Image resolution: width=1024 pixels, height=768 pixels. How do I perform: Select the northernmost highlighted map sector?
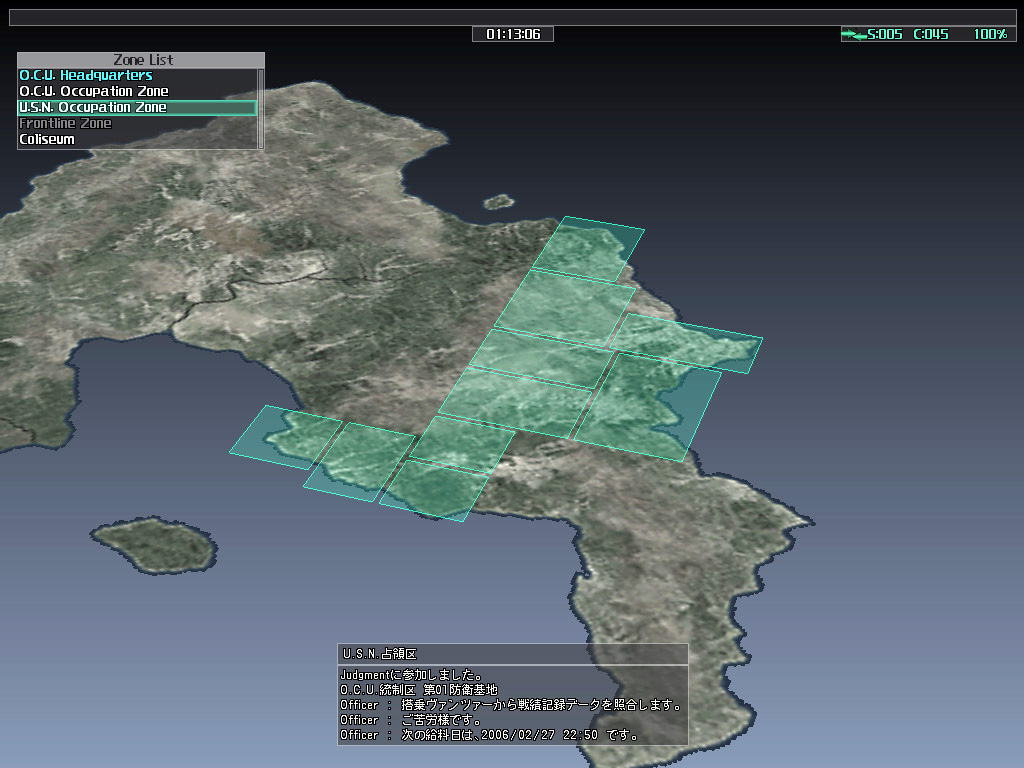(589, 248)
